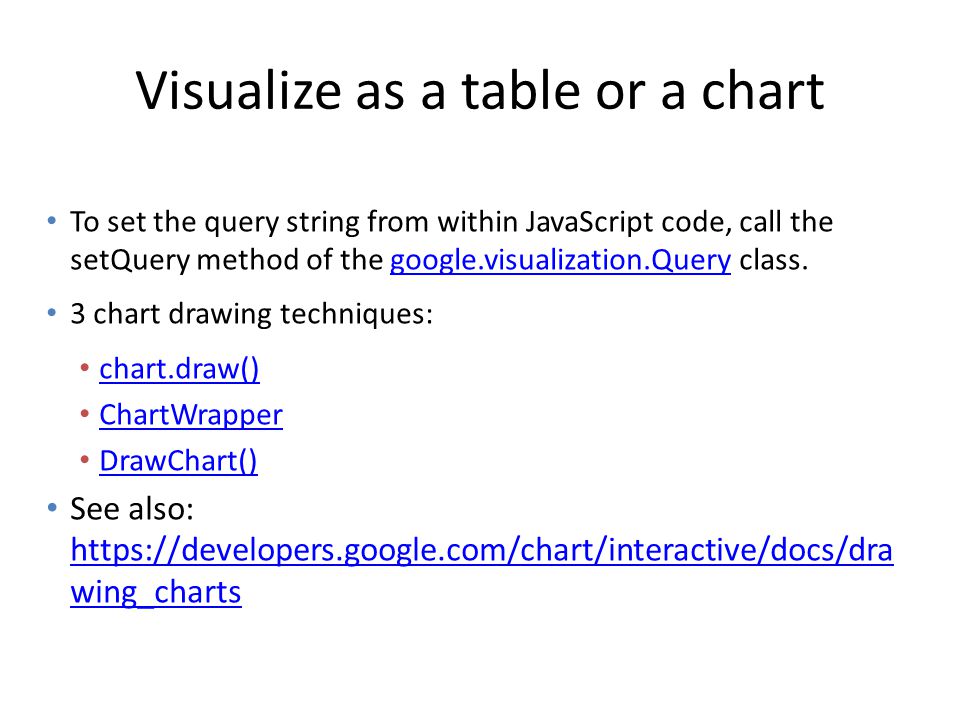Click the word 'setQuery' in the paragraph
This screenshot has height=720, width=960.
(130, 261)
